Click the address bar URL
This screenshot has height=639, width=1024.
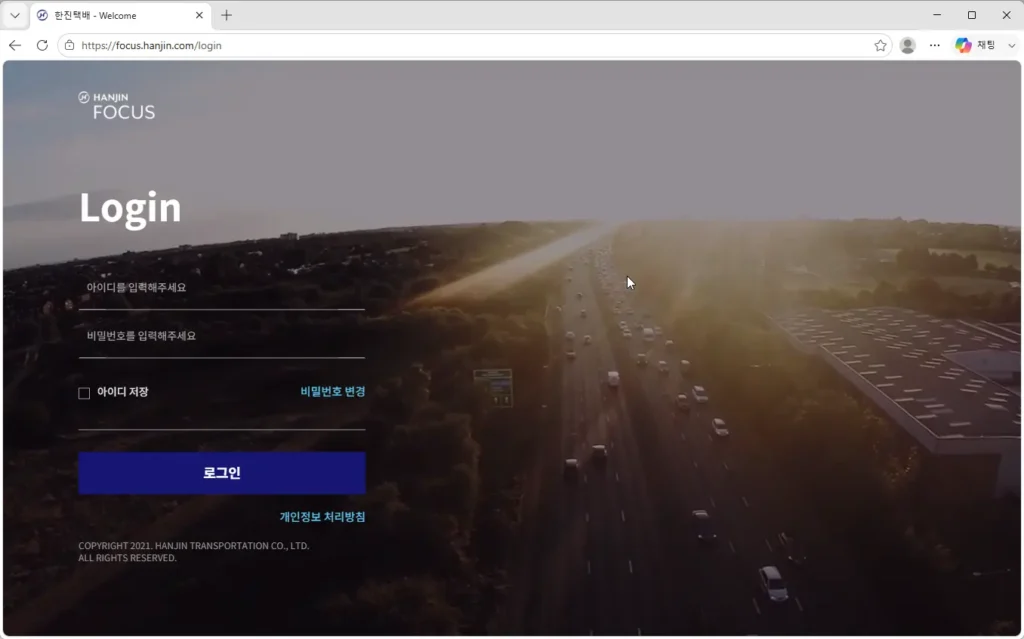click(x=152, y=45)
